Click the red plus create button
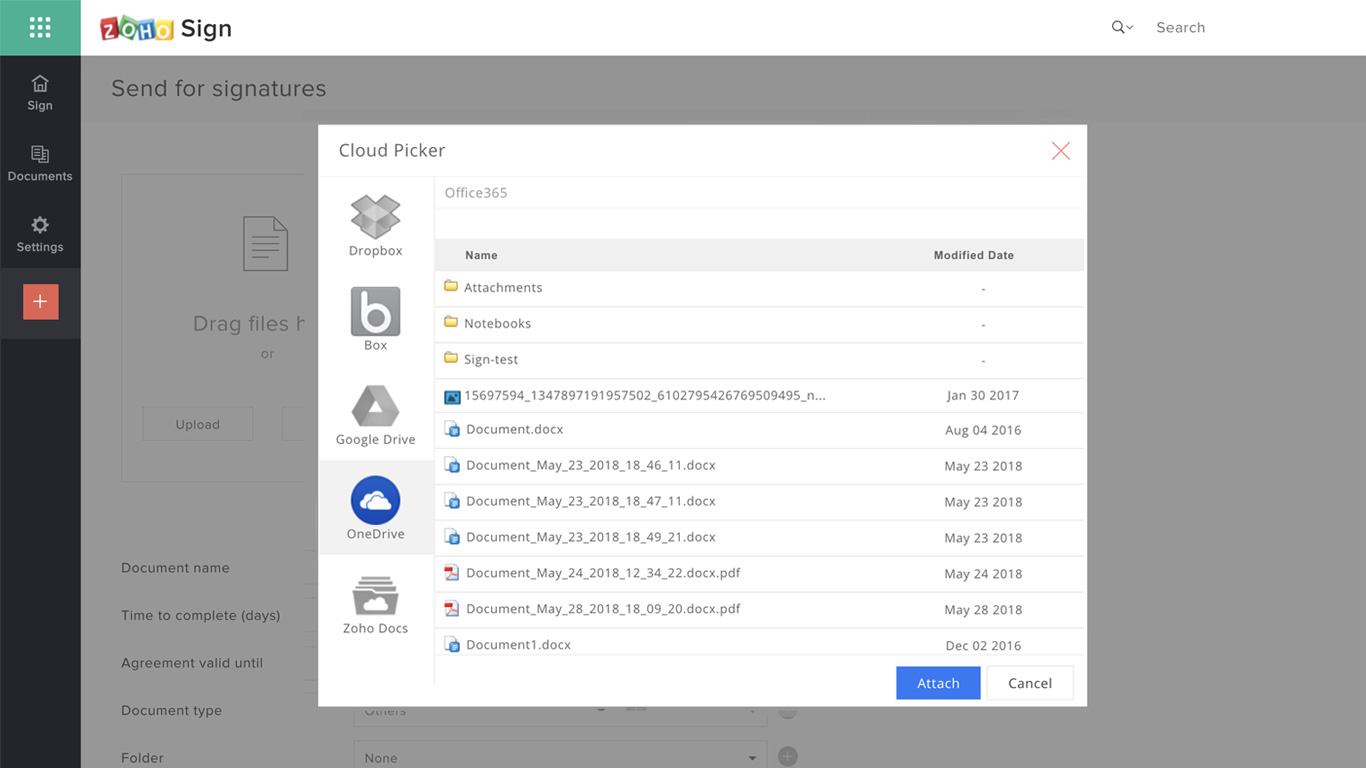The width and height of the screenshot is (1366, 768). coord(40,301)
